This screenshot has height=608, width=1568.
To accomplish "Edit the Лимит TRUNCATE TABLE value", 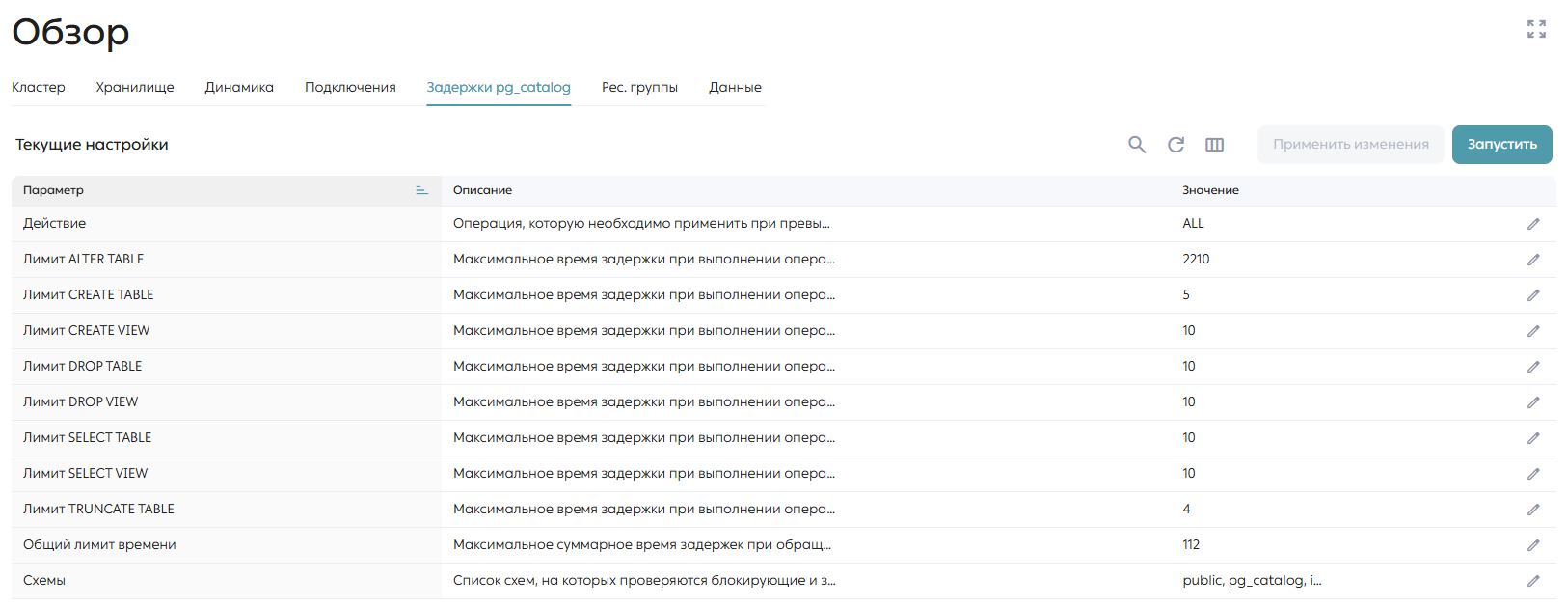I will [1533, 510].
